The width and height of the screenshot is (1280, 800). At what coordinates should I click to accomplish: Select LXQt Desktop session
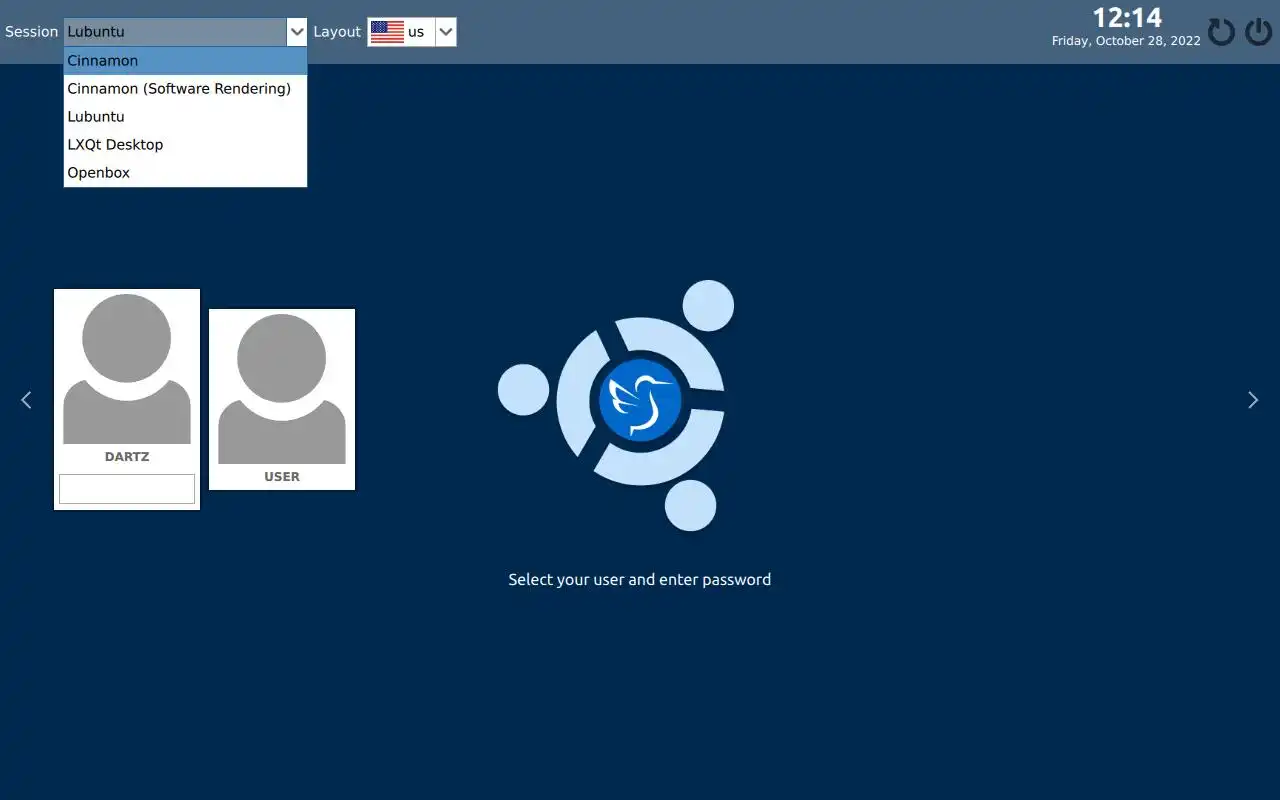tap(185, 145)
